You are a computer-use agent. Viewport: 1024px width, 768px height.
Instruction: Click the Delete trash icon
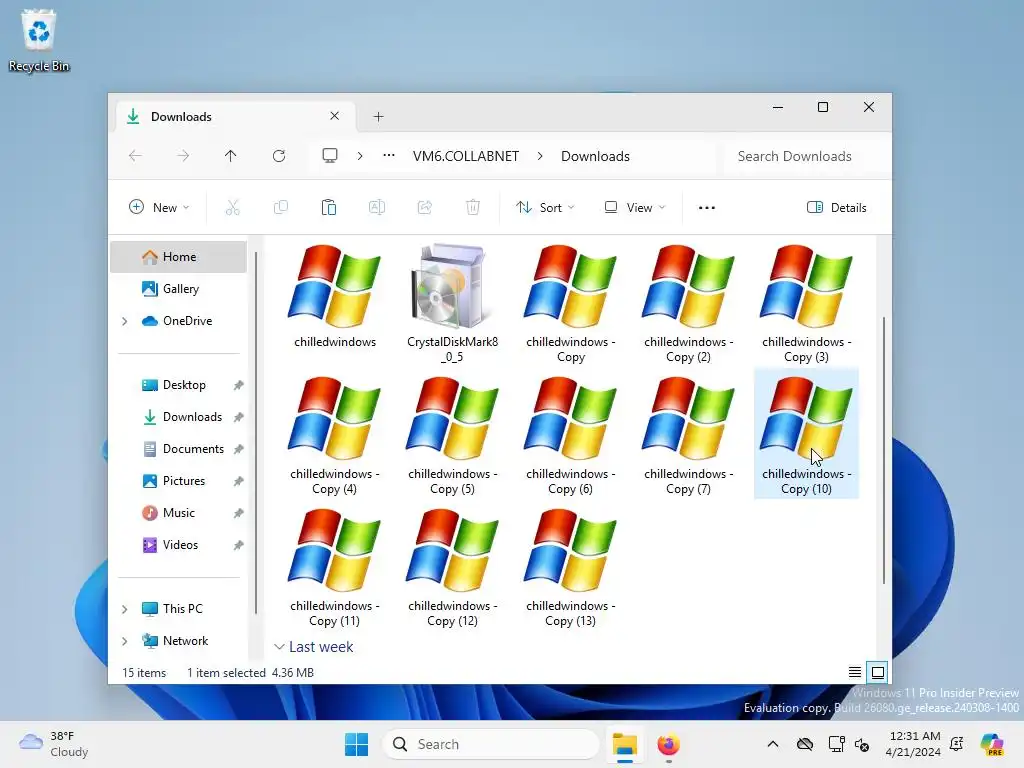(473, 208)
